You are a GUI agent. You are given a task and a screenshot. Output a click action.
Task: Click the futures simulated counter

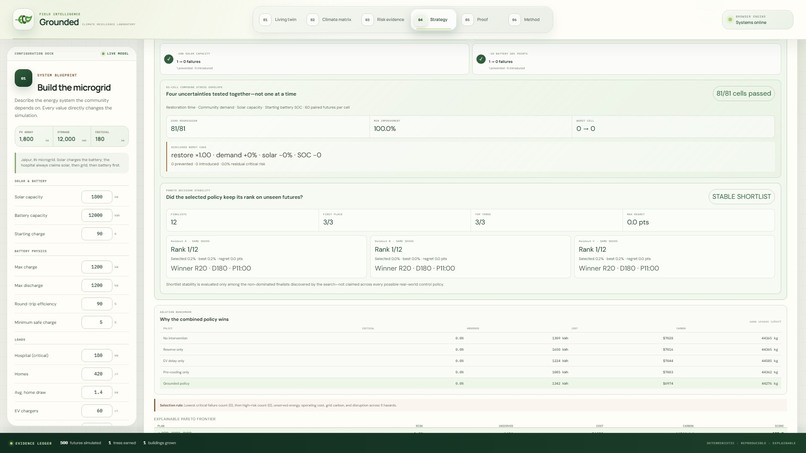click(x=81, y=443)
